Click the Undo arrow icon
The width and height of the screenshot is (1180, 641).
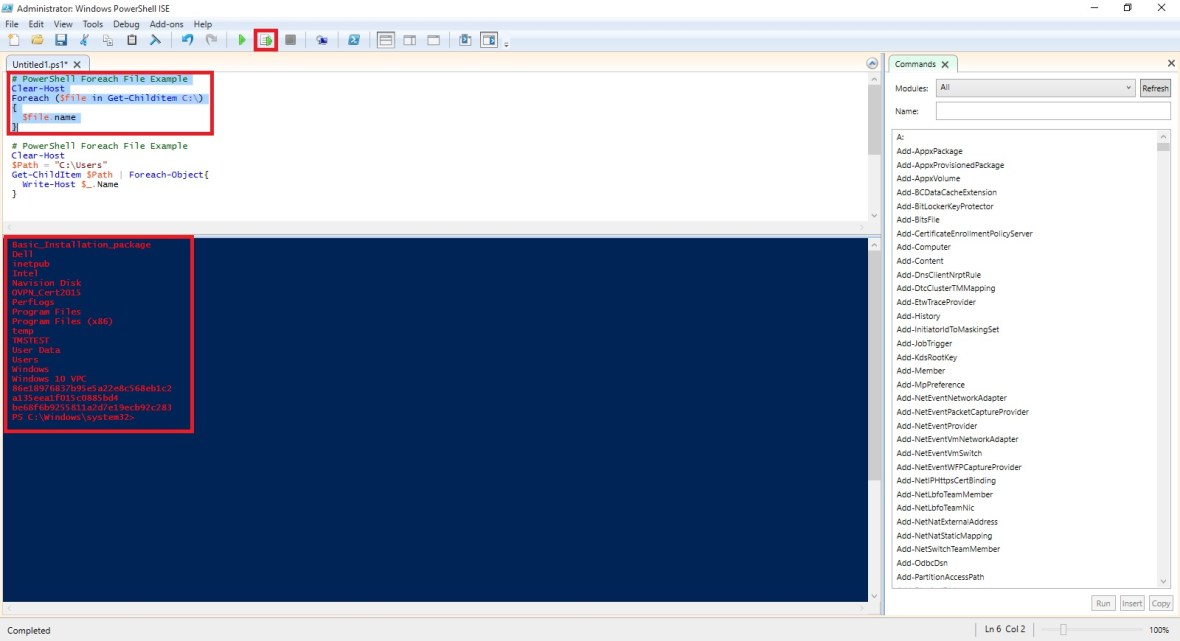[188, 40]
